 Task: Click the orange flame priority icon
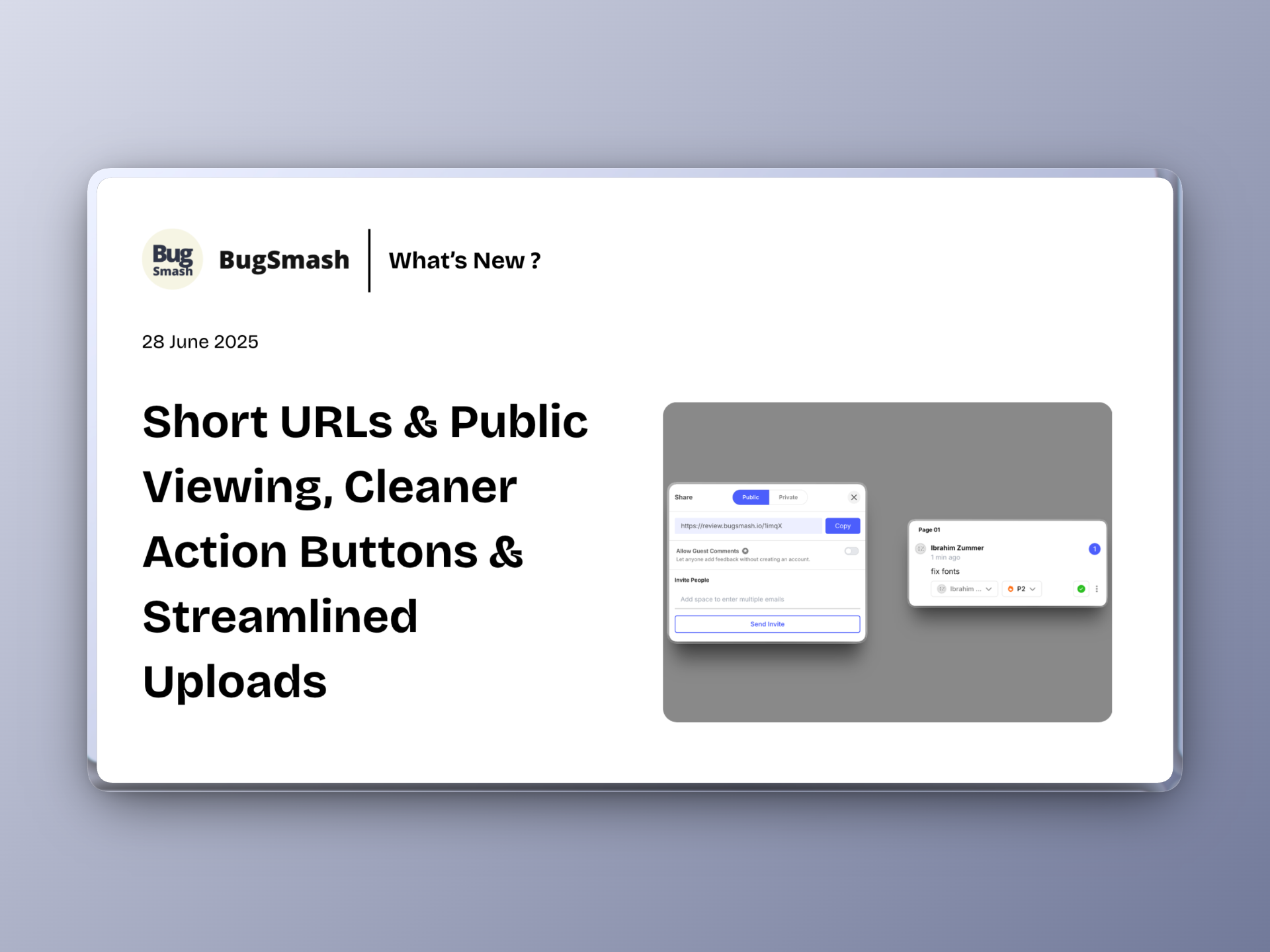tap(1010, 588)
